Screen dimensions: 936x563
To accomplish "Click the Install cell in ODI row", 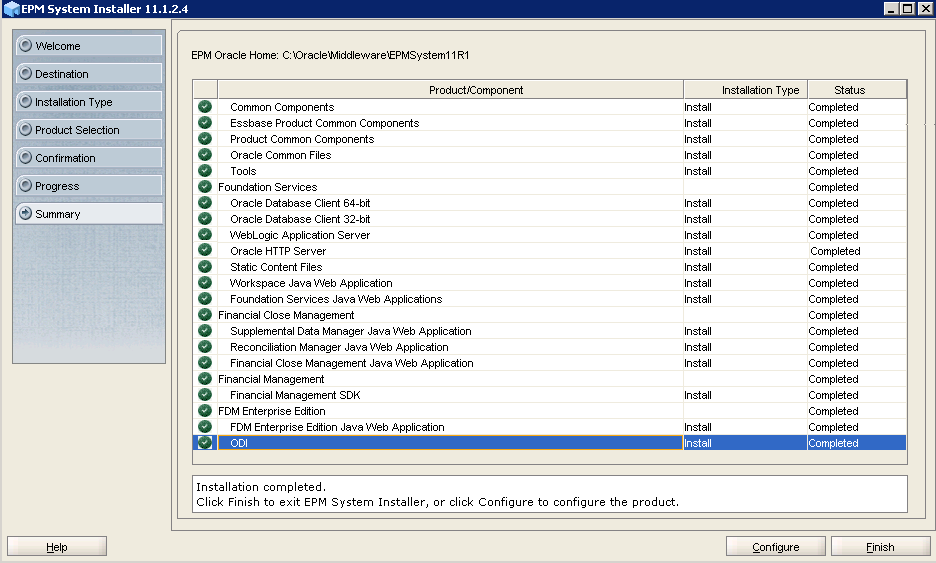I will click(x=746, y=443).
